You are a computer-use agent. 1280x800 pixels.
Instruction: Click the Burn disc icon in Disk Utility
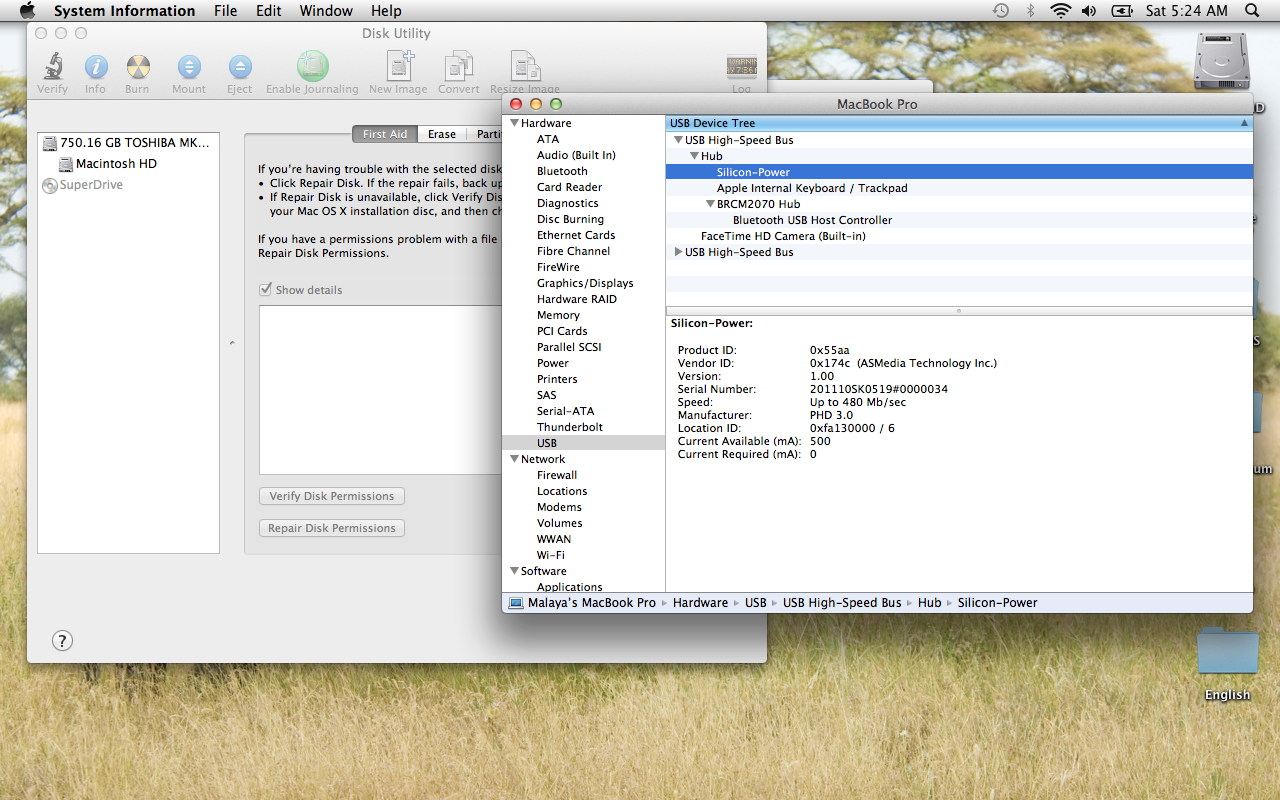point(137,67)
